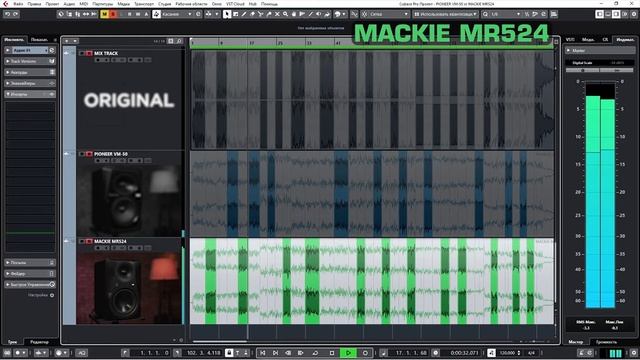Viewport: 640px width, 360px height.
Task: Undo the last action in toolbar
Action: coord(7,14)
